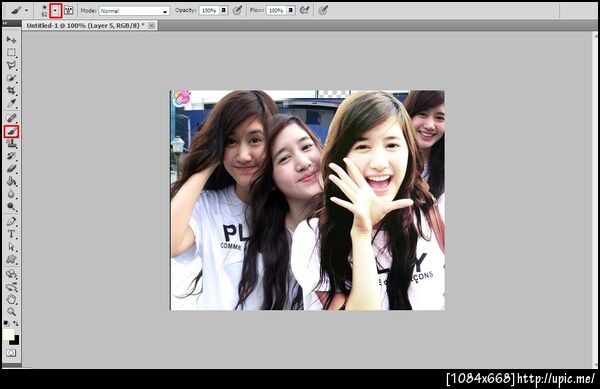600x389 pixels.
Task: Click the photo on the canvas
Action: [307, 200]
